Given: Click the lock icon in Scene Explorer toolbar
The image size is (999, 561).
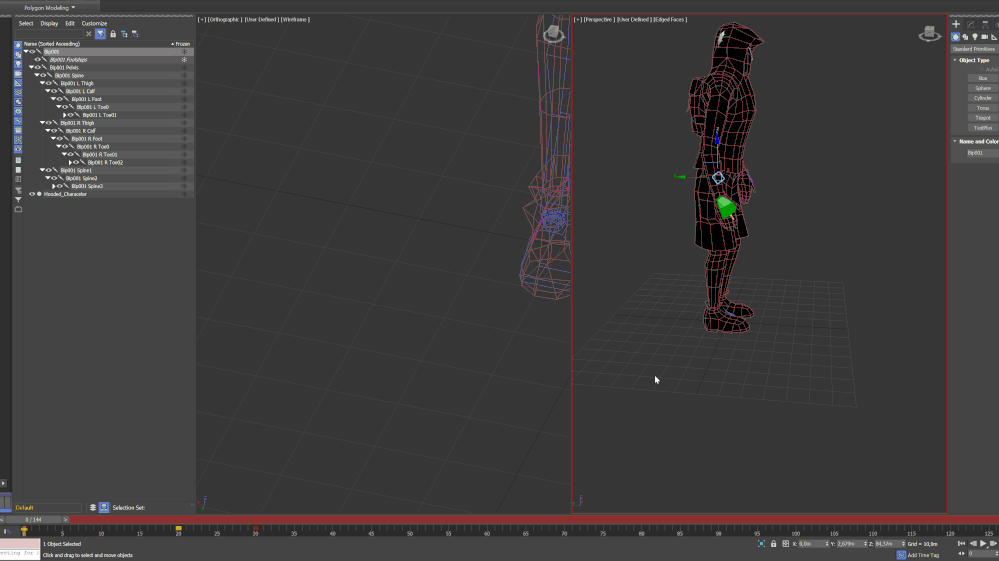Looking at the screenshot, I should click(x=112, y=34).
